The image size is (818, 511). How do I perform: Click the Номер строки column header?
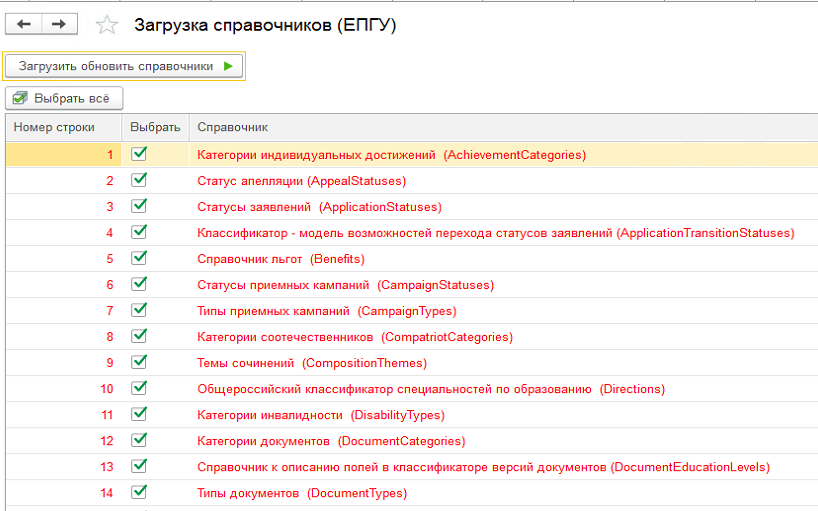click(x=64, y=127)
